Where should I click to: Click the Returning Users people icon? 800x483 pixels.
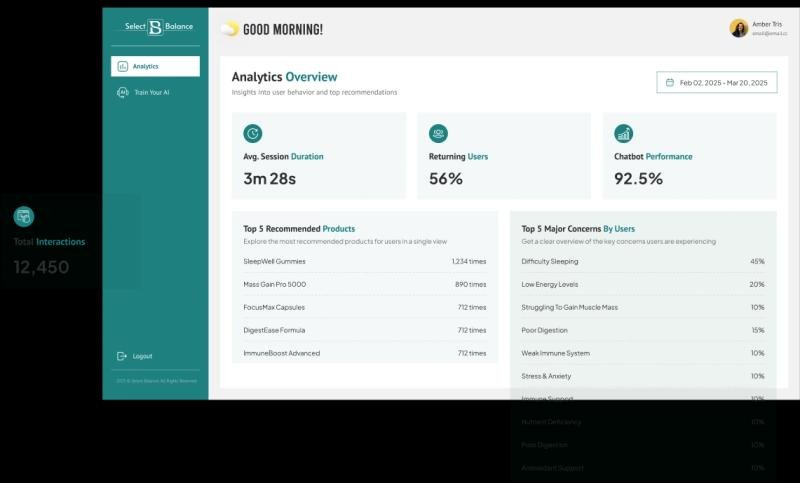[438, 133]
